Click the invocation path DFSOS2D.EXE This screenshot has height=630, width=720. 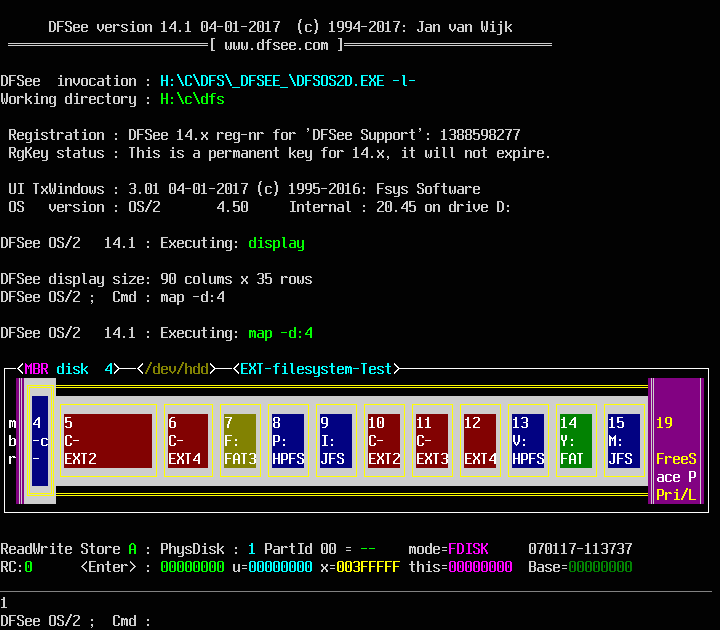[288, 81]
